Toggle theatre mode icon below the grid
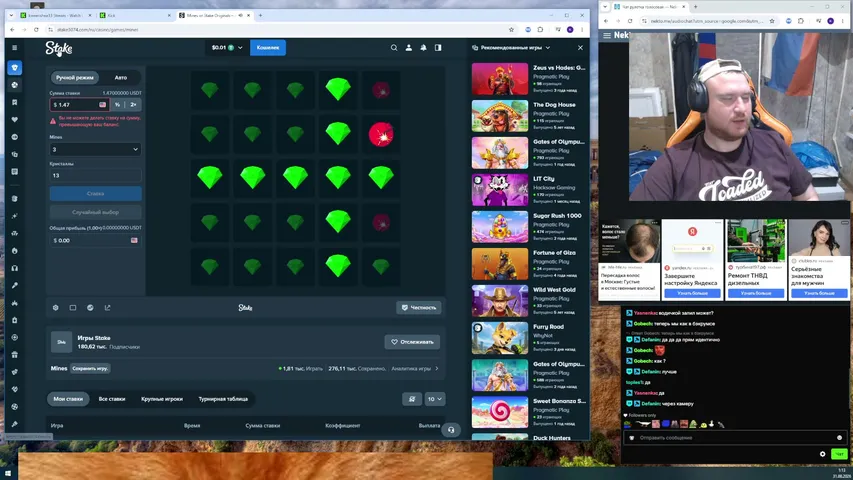The image size is (853, 480). pos(73,308)
